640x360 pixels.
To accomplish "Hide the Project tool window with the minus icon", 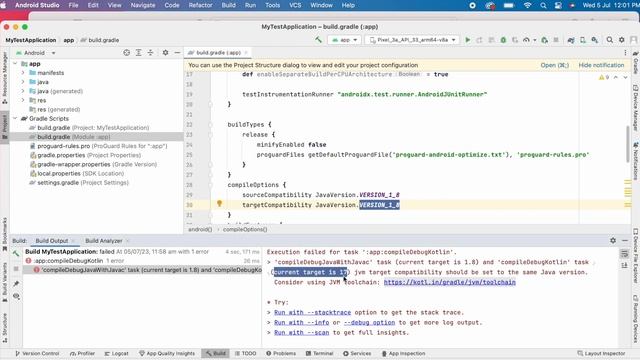I will (x=177, y=53).
